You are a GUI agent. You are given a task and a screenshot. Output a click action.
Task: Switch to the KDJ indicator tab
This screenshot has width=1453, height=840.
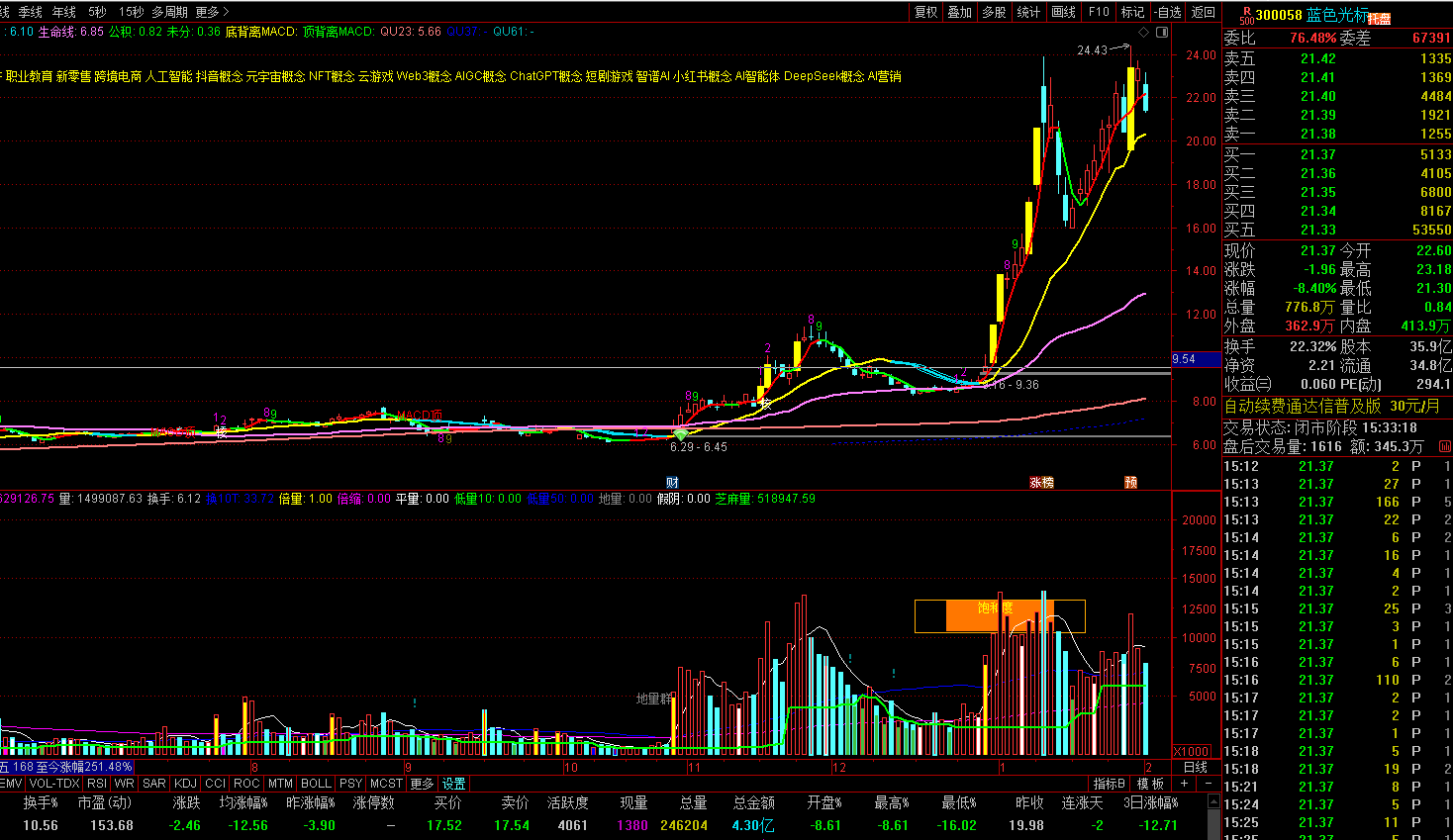185,784
